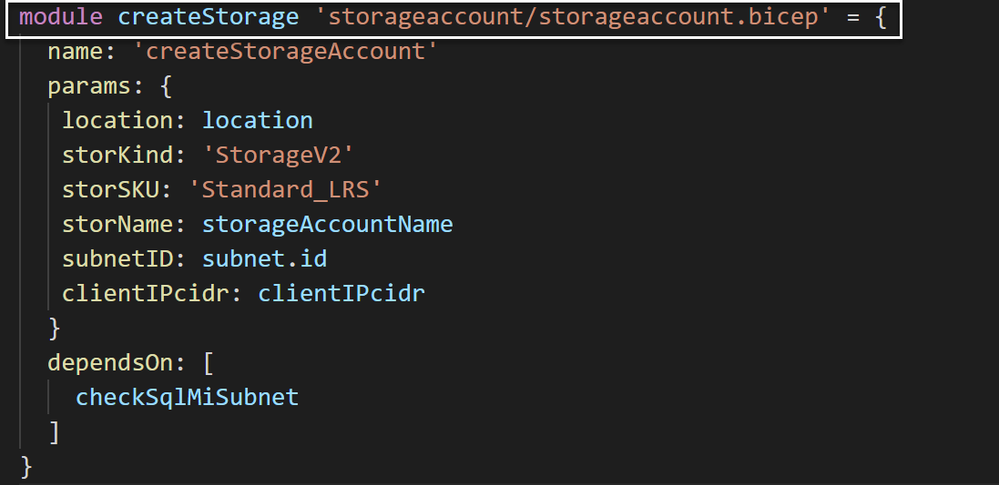Click the location parameter value
Screen dimensions: 999x485
coord(257,120)
